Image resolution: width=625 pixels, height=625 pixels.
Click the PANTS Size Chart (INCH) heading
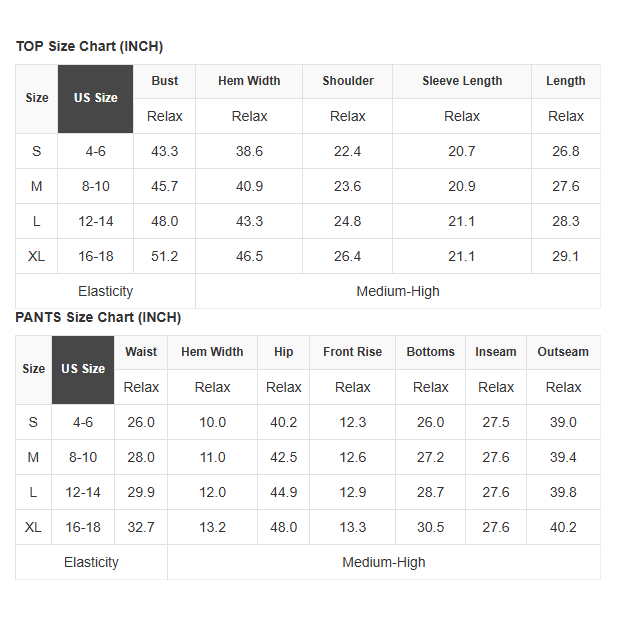(98, 318)
